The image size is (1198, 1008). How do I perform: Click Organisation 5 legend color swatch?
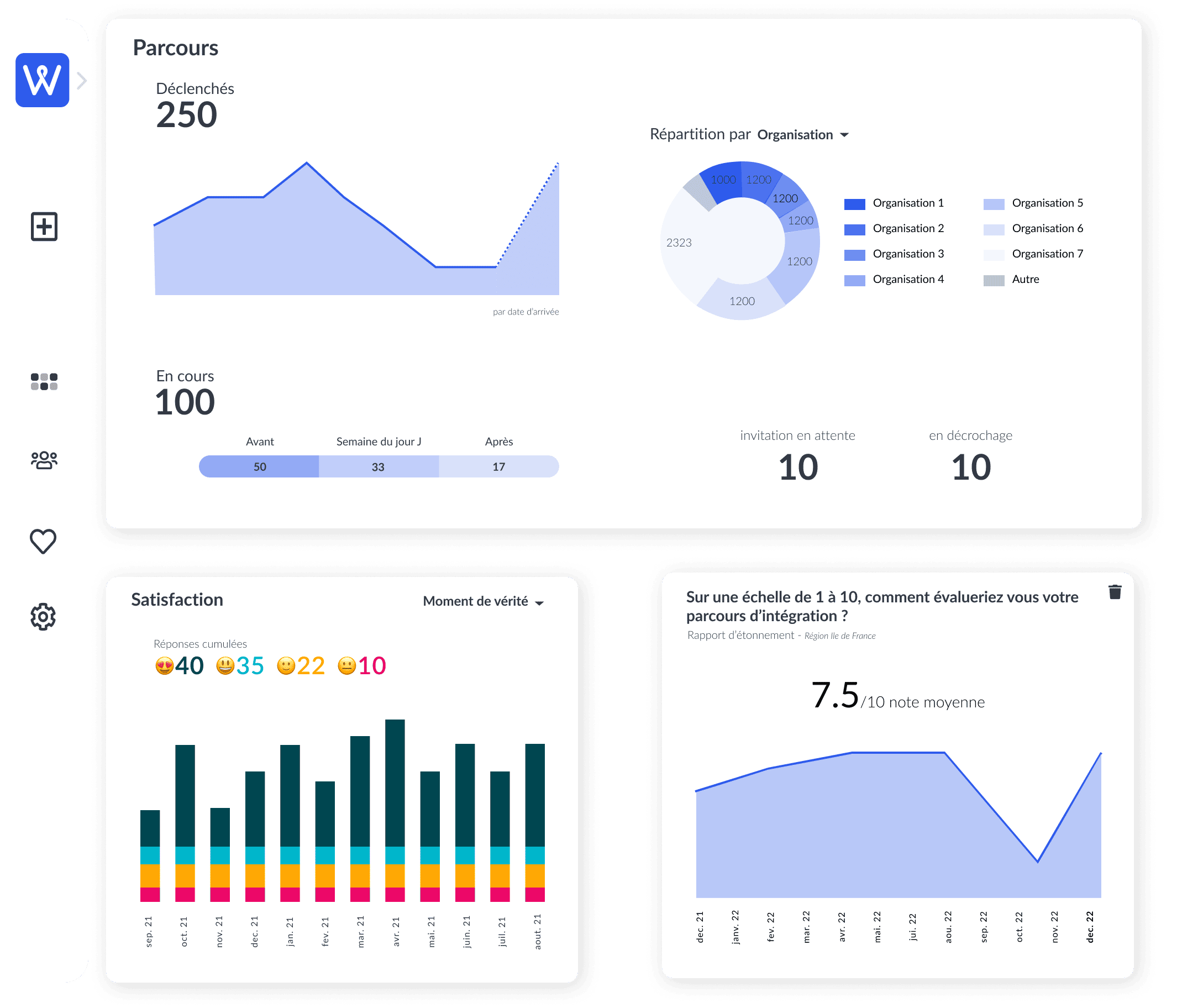point(995,204)
